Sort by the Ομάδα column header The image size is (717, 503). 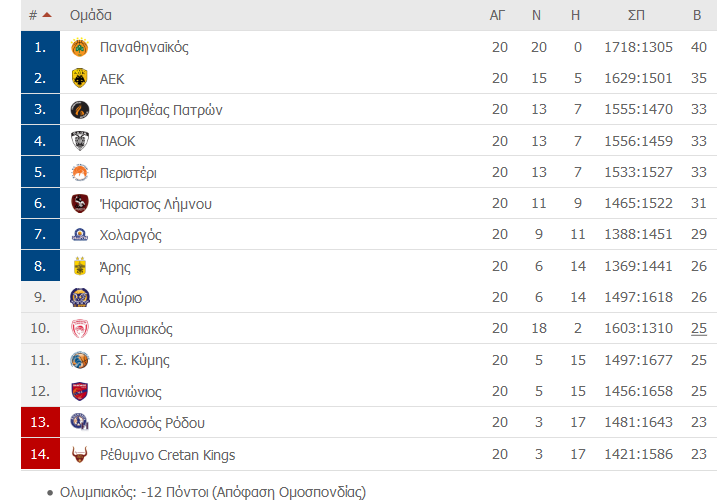(x=91, y=15)
